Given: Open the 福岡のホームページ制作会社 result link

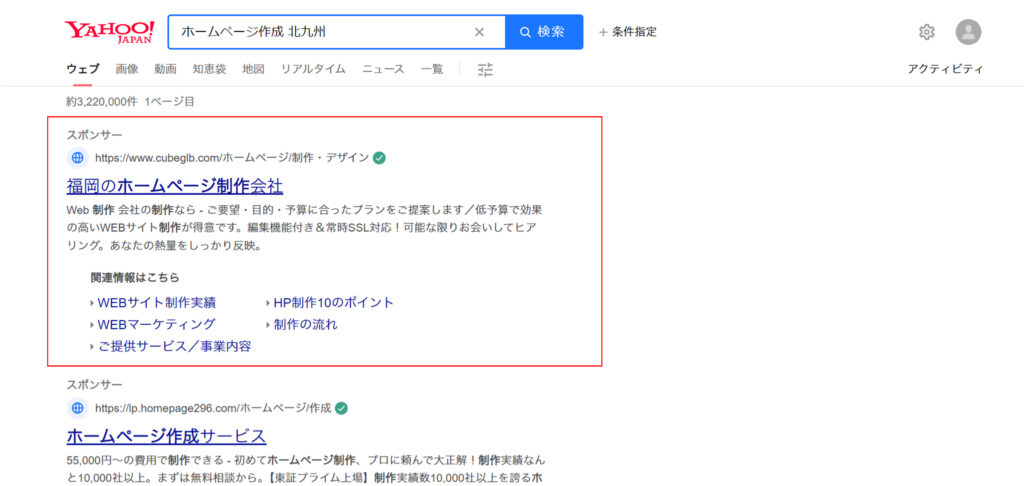Looking at the screenshot, I should pos(174,186).
